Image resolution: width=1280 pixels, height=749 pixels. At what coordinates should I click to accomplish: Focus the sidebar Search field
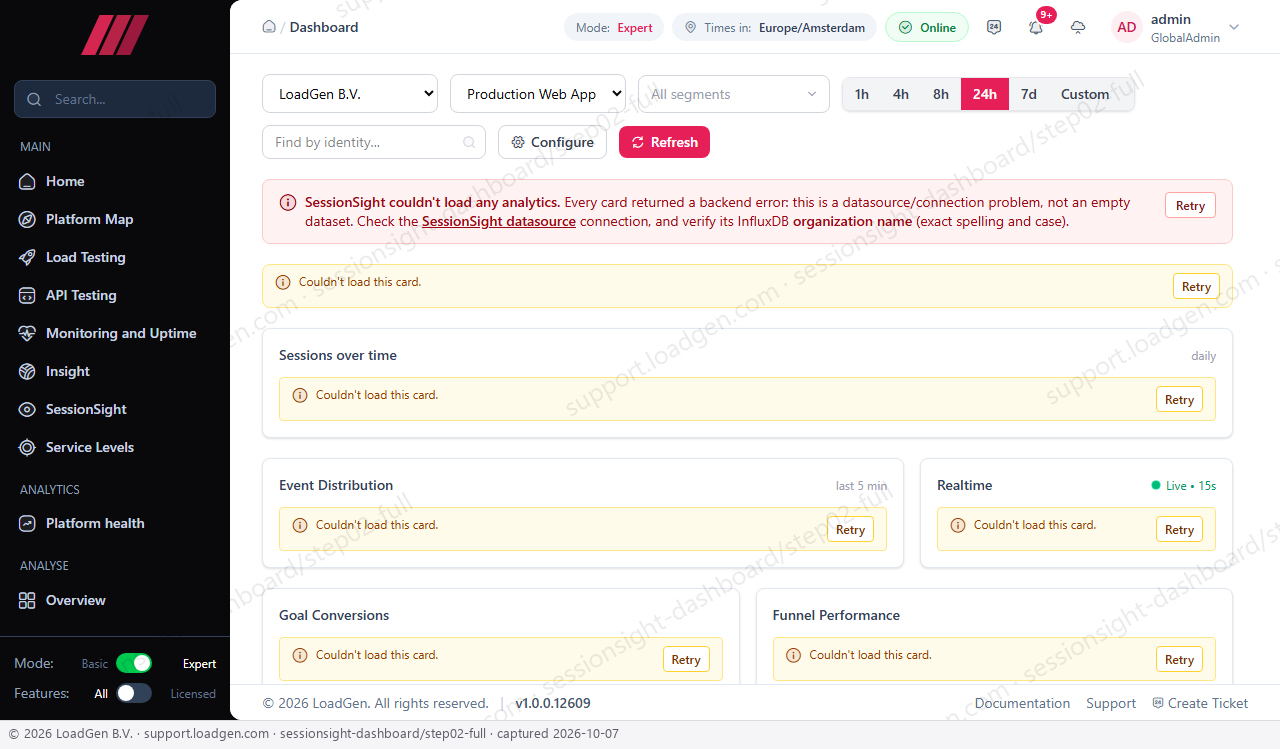click(115, 99)
